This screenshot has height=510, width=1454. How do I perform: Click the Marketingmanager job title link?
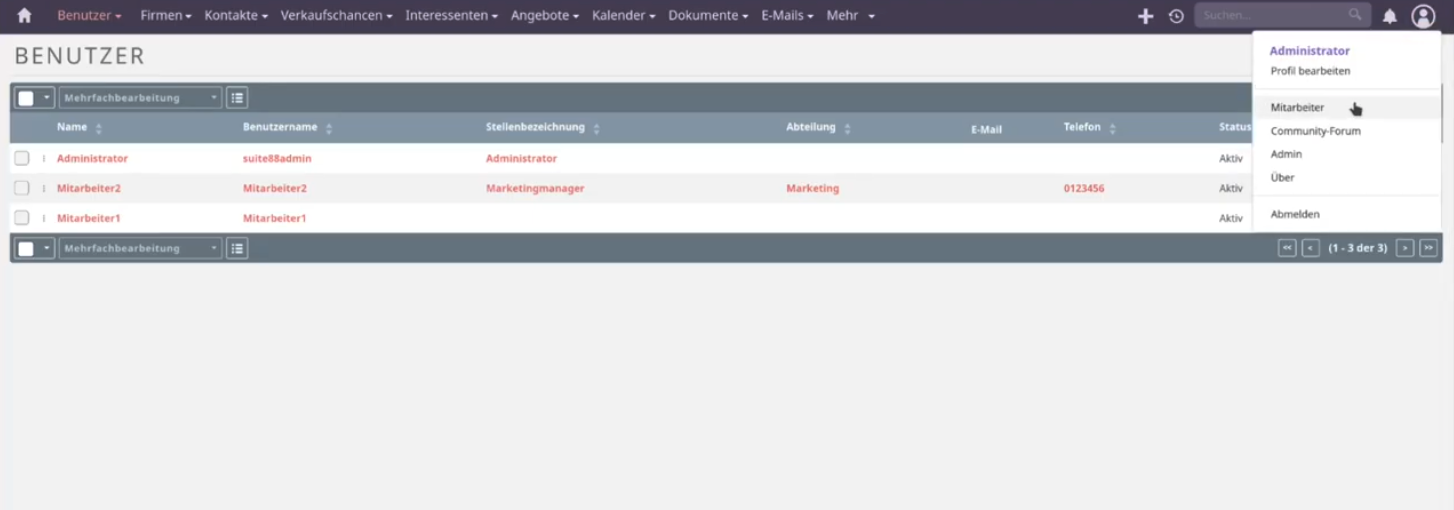click(535, 188)
